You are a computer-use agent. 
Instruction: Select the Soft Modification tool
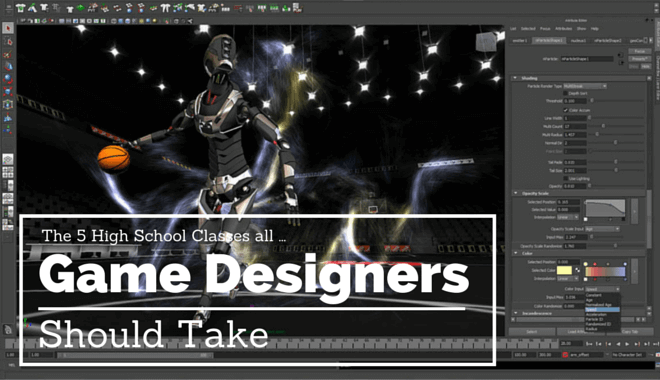(8, 118)
